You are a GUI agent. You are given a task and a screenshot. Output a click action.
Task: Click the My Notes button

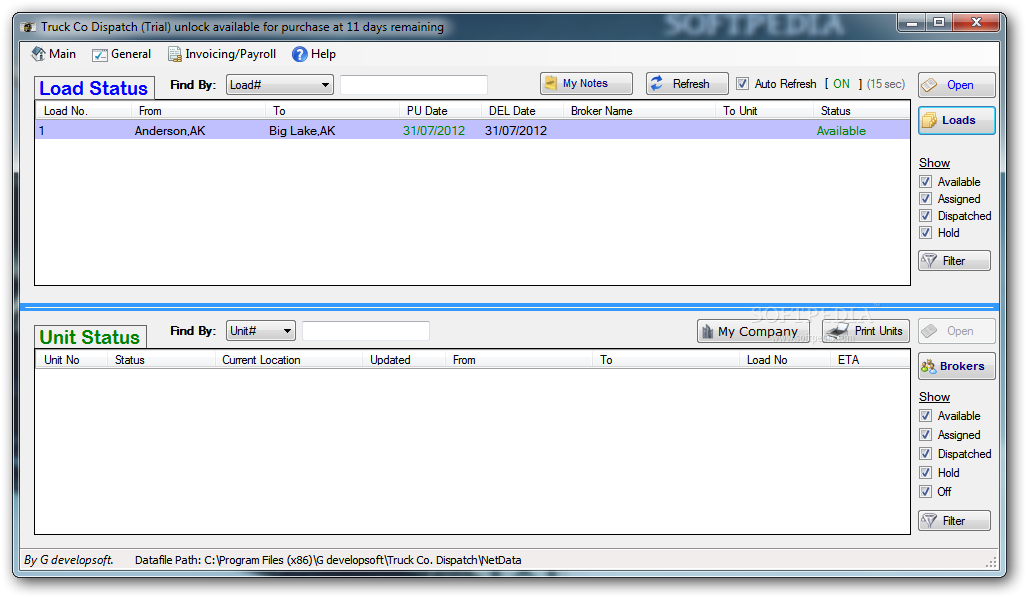point(586,83)
